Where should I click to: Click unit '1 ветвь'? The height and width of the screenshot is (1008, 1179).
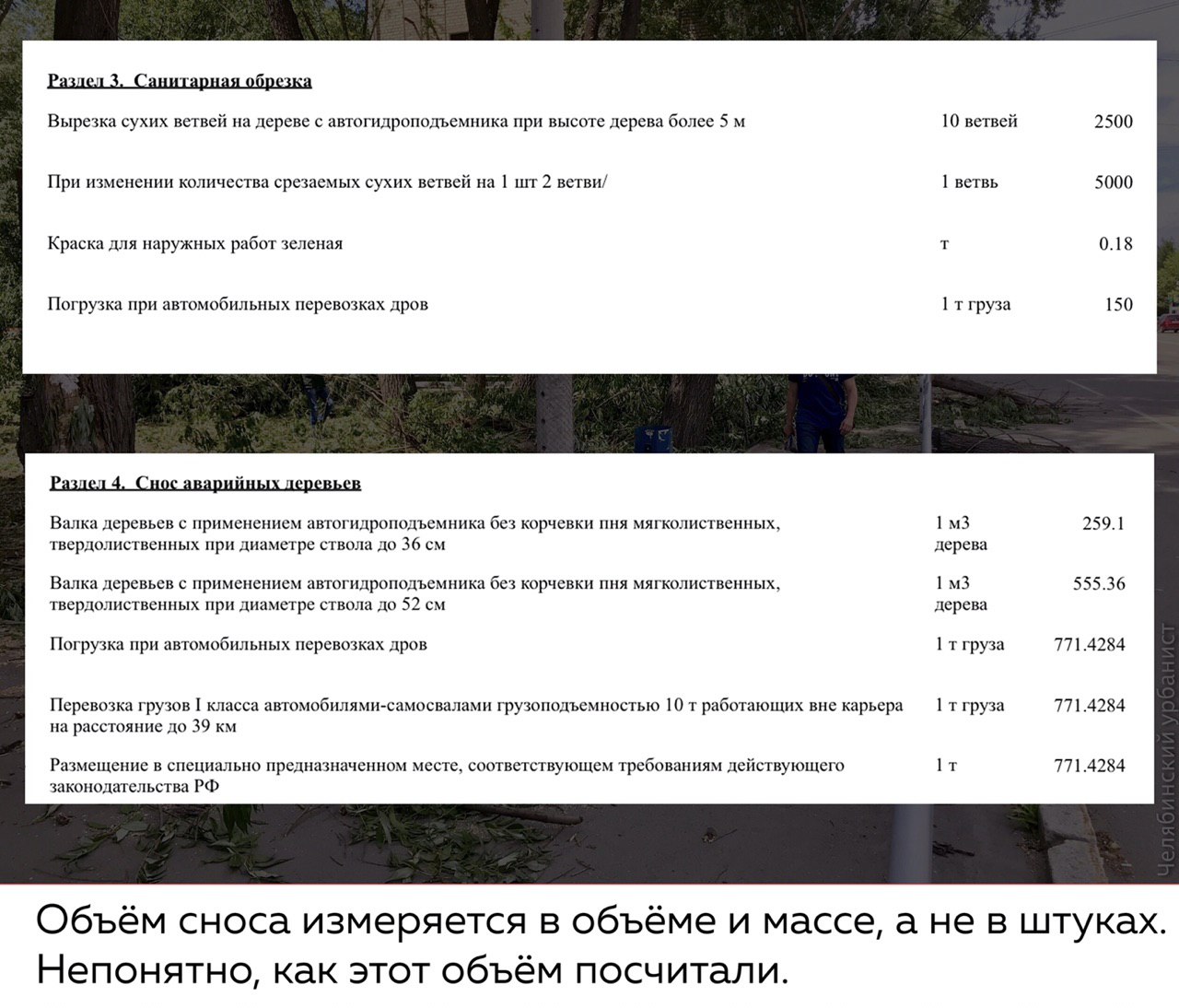(x=969, y=182)
